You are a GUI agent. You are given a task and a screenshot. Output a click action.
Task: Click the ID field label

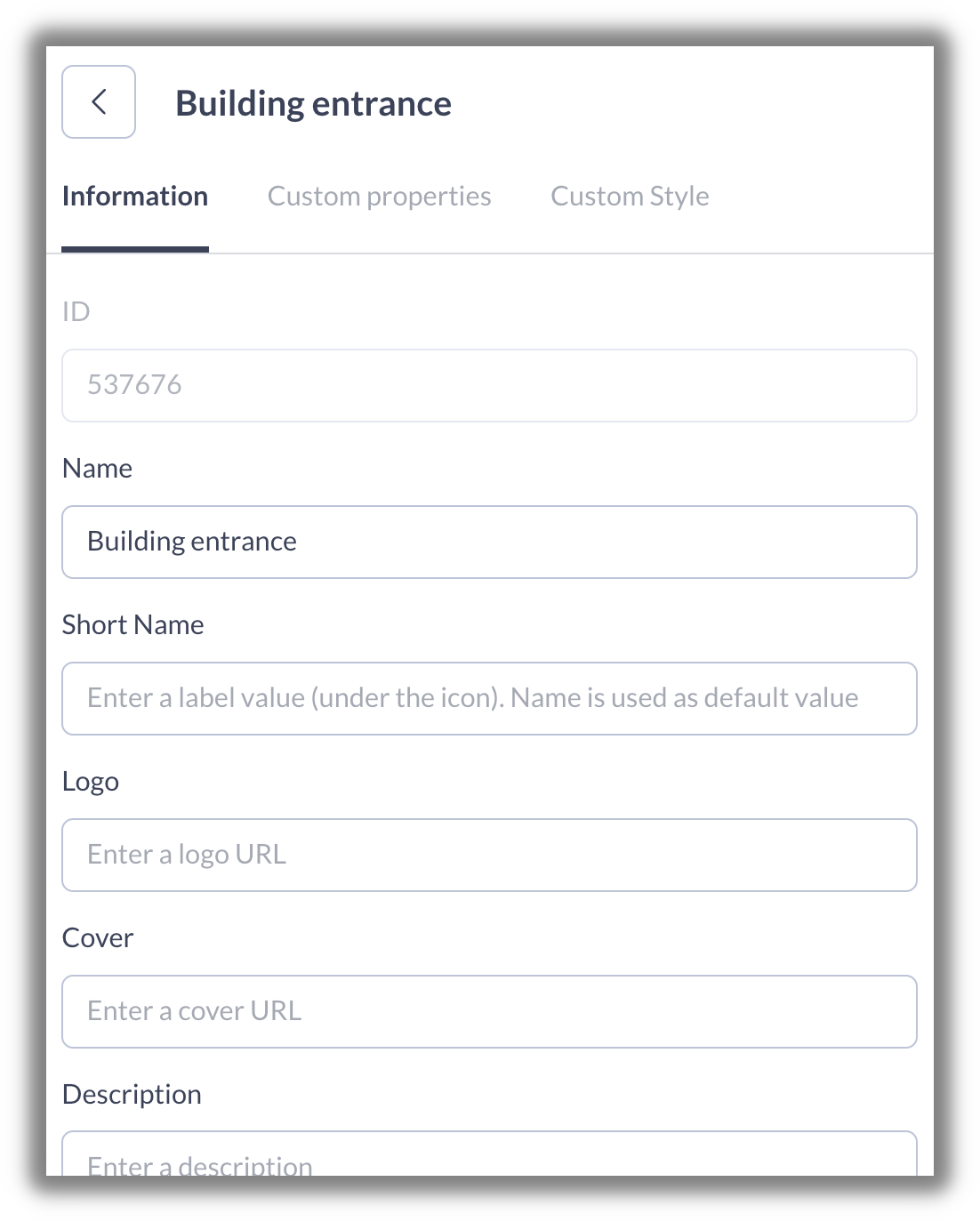[76, 312]
